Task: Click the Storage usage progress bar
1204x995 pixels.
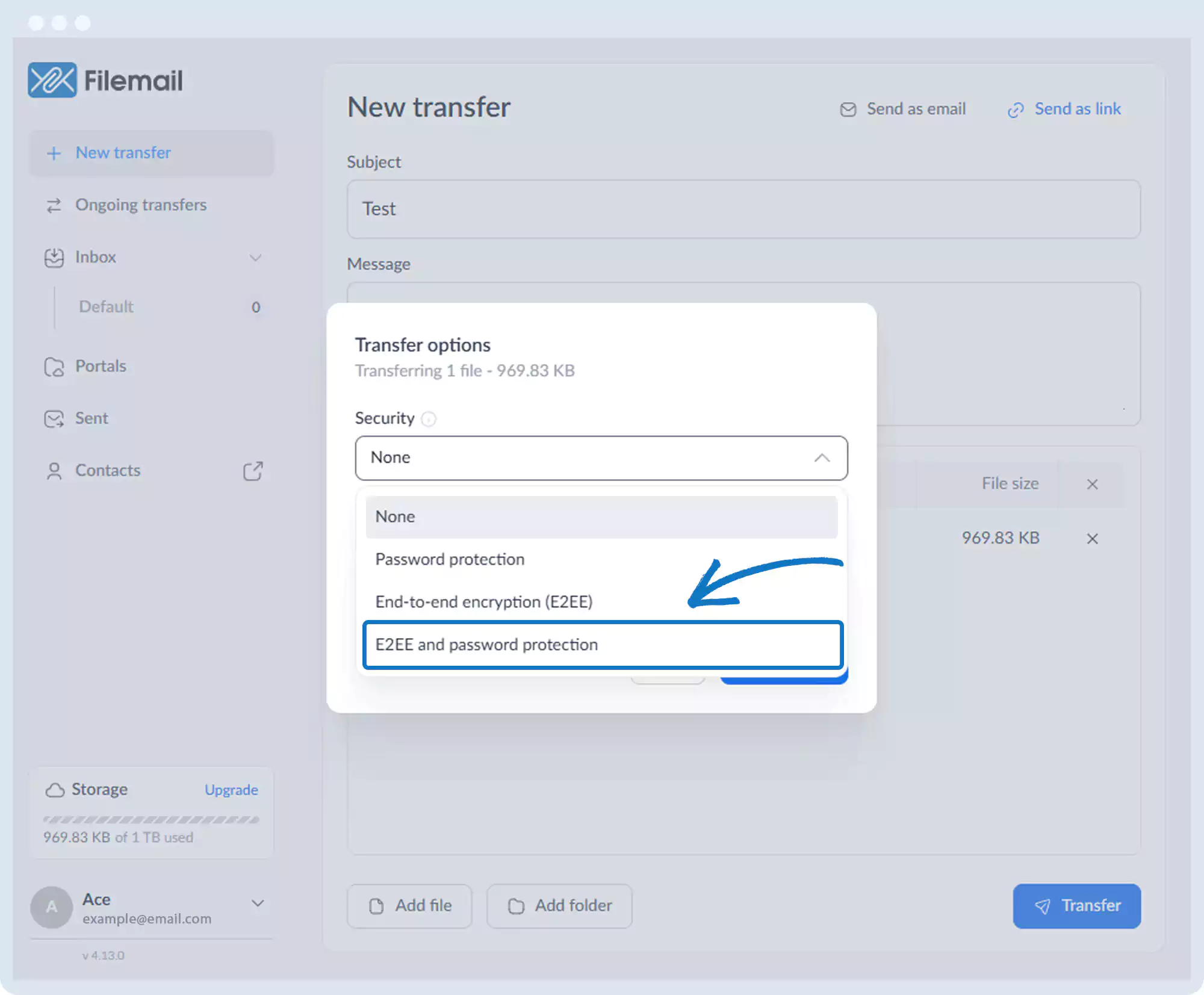Action: 151,820
